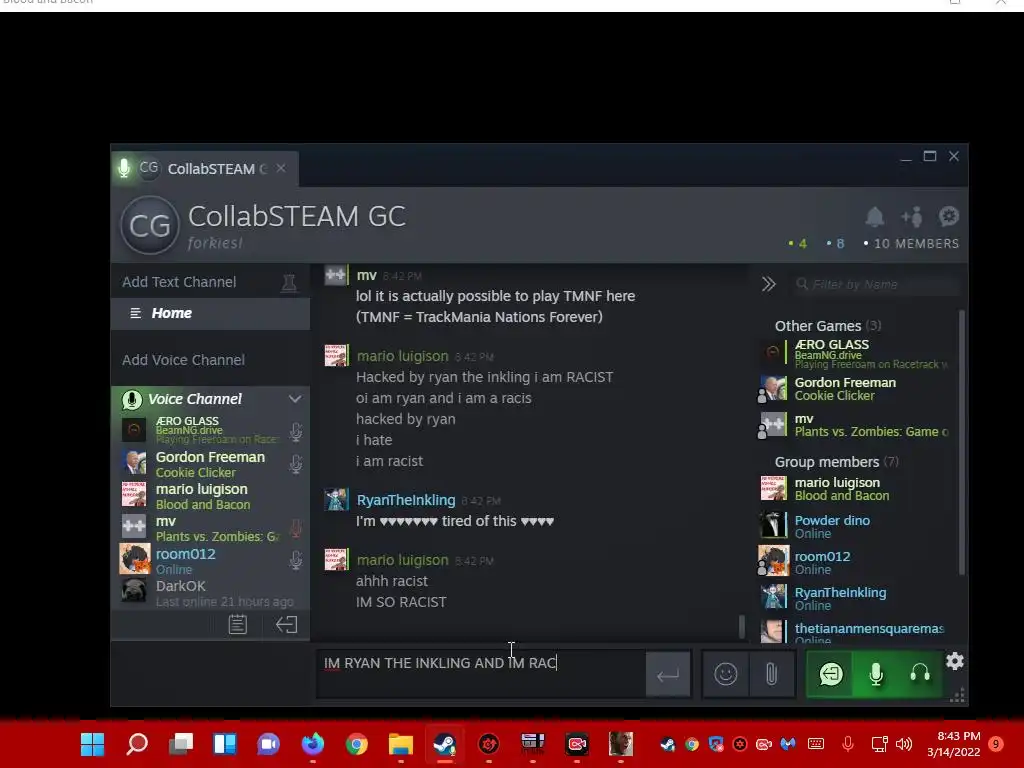Screen dimensions: 1024x768
Task: Click DarkOK in the voice channel list
Action: 209,593
